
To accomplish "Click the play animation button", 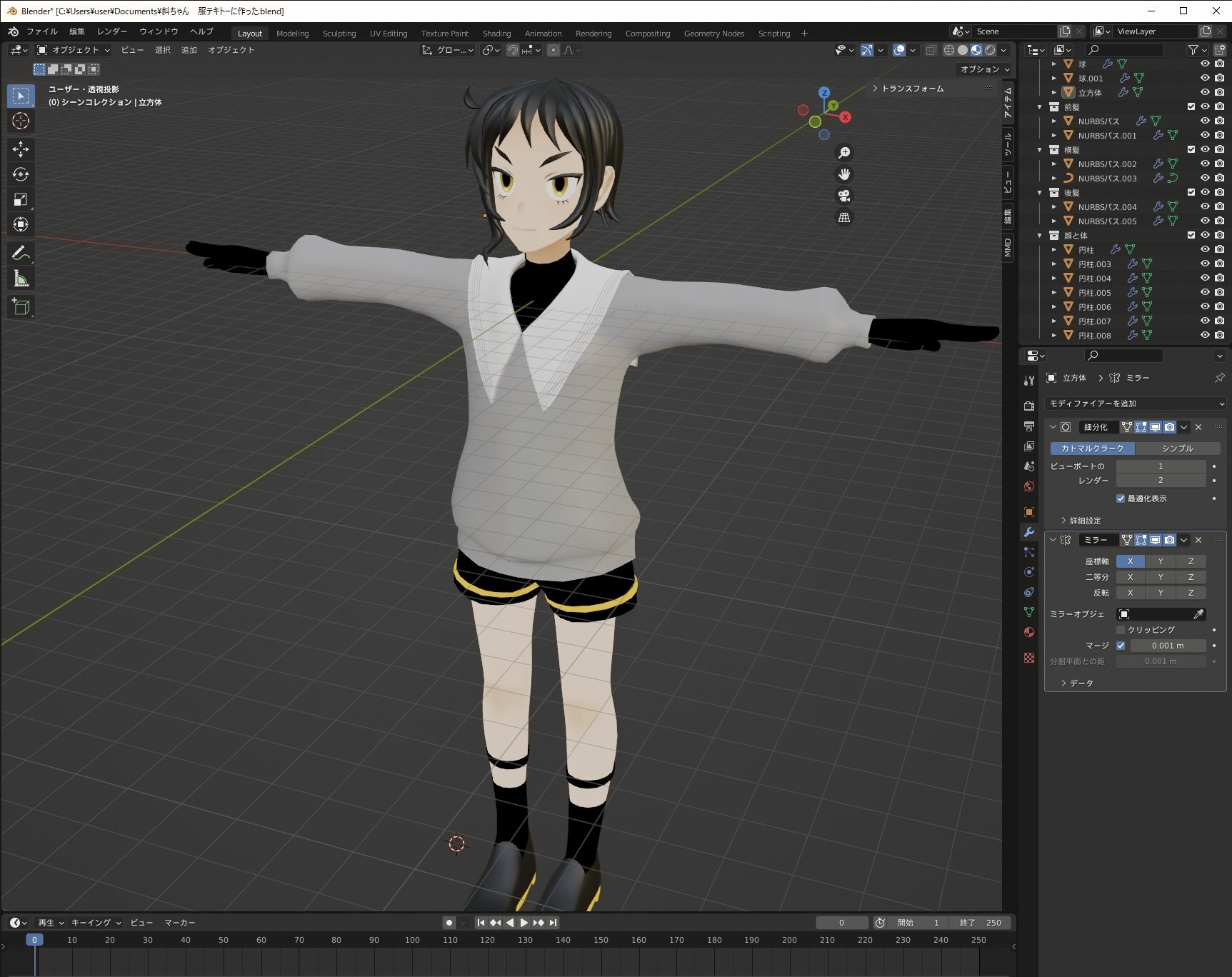I will [x=524, y=923].
